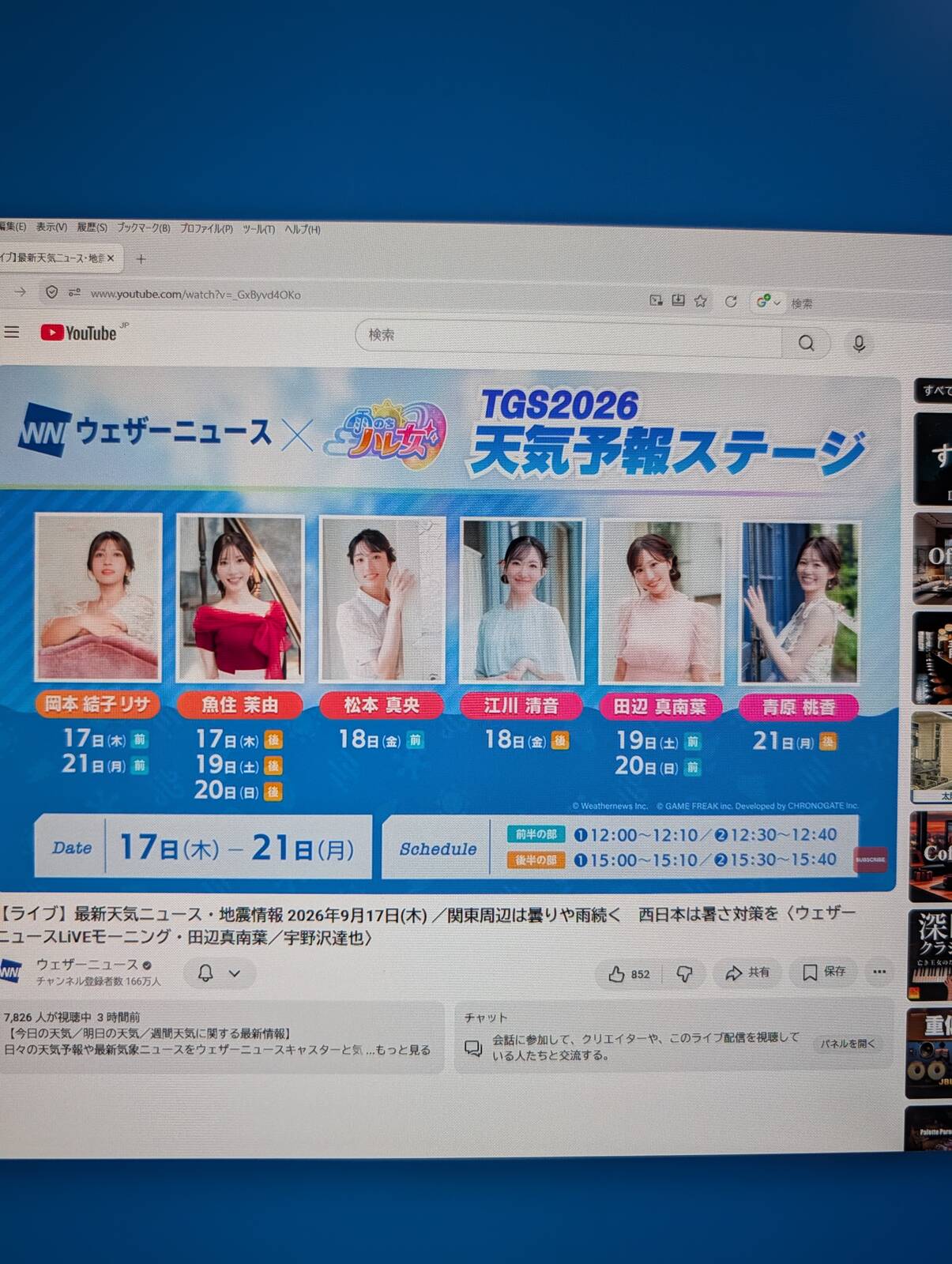This screenshot has width=952, height=1264.
Task: Open the ブックマーク(B) menu
Action: (x=144, y=228)
